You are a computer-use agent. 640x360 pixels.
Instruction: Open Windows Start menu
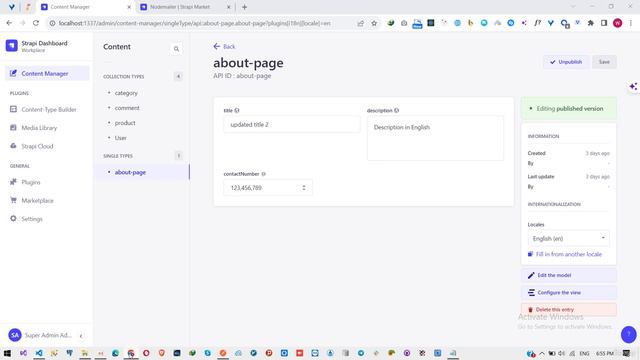click(x=7, y=353)
